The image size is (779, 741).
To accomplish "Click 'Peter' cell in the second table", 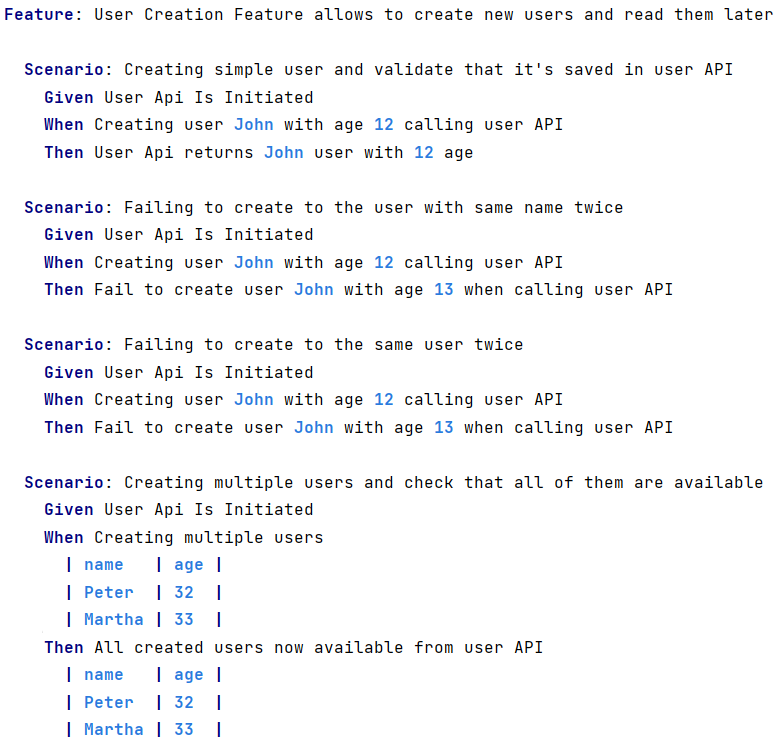I will click(109, 703).
